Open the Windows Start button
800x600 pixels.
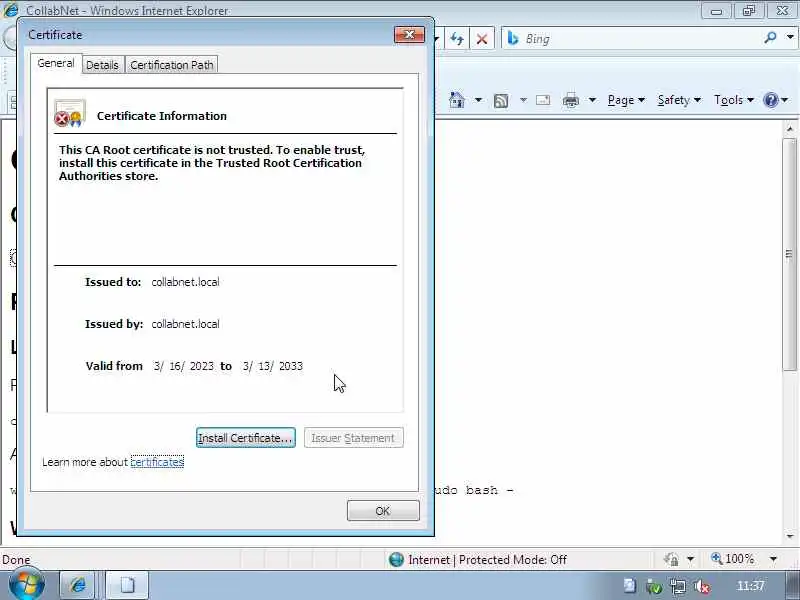pos(26,584)
